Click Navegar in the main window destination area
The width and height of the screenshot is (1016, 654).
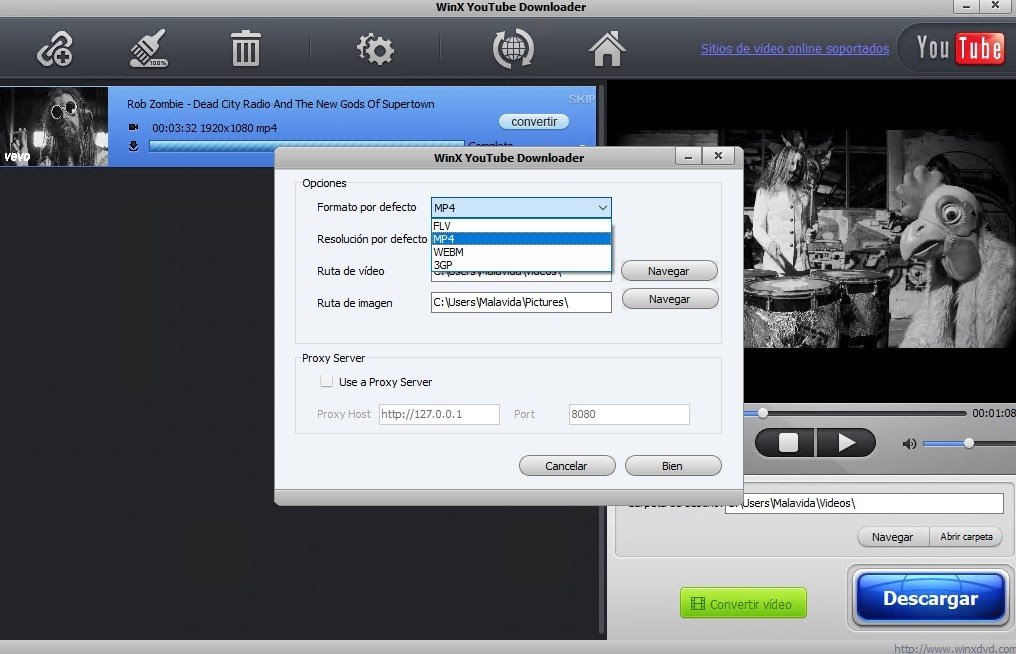pyautogui.click(x=893, y=537)
